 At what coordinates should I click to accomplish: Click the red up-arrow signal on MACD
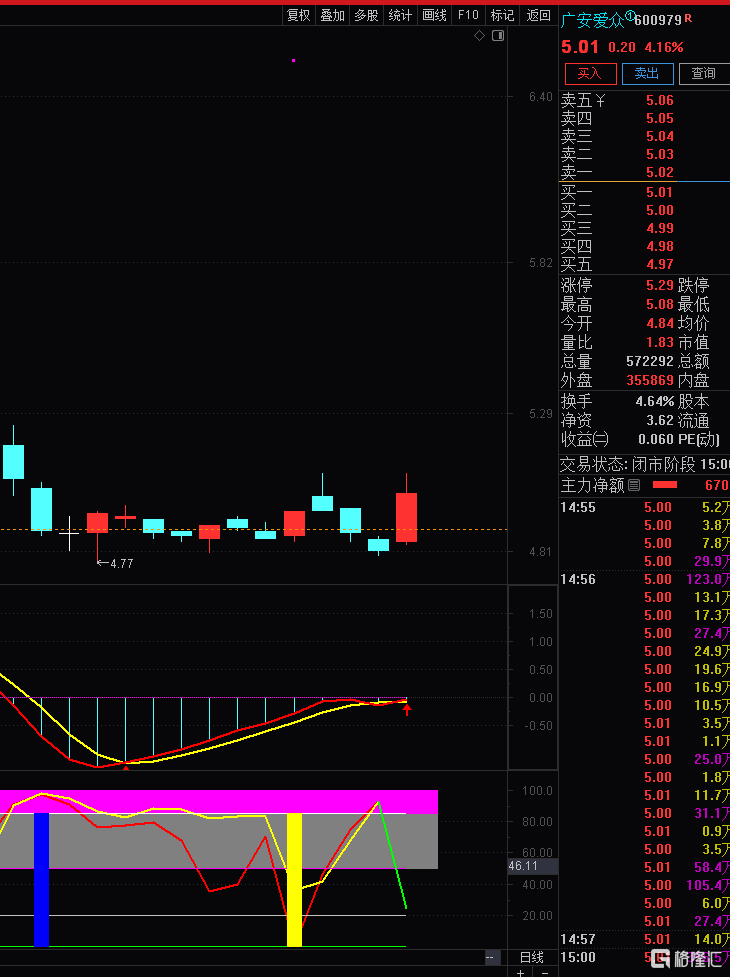point(407,710)
